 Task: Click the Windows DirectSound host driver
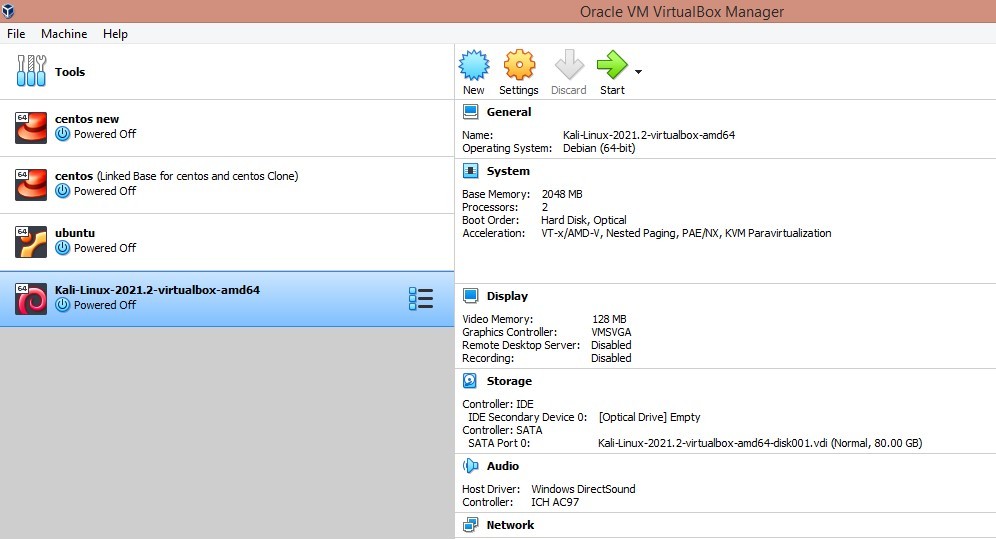[583, 489]
